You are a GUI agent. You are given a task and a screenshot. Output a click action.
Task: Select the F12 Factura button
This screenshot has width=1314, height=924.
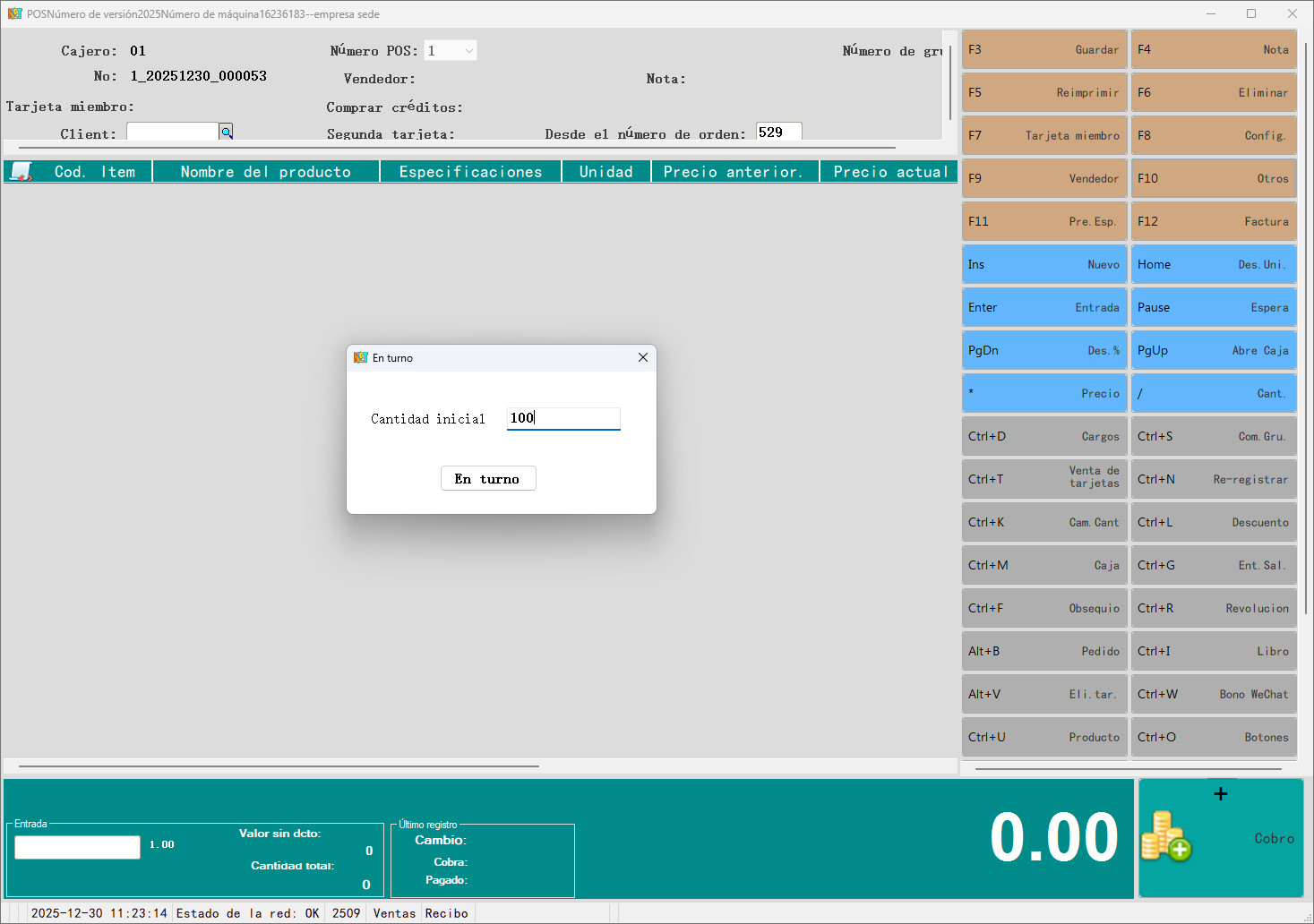point(1213,222)
